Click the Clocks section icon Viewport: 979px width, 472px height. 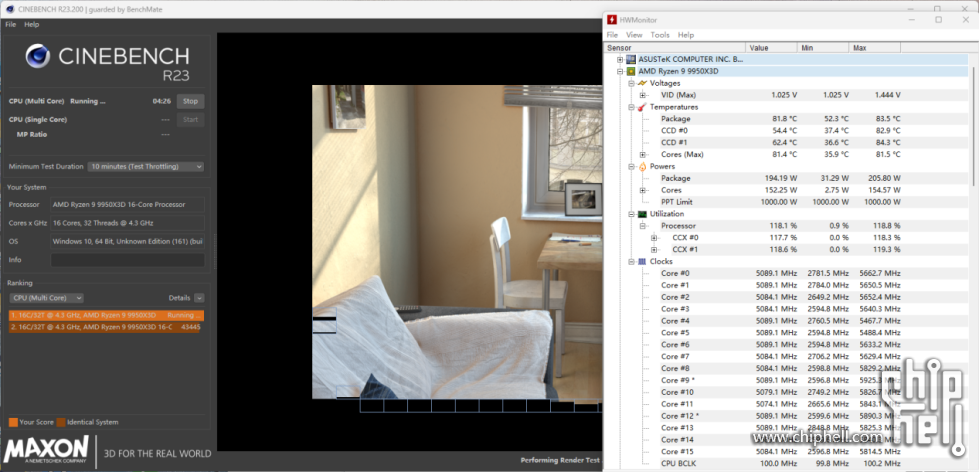[642, 261]
